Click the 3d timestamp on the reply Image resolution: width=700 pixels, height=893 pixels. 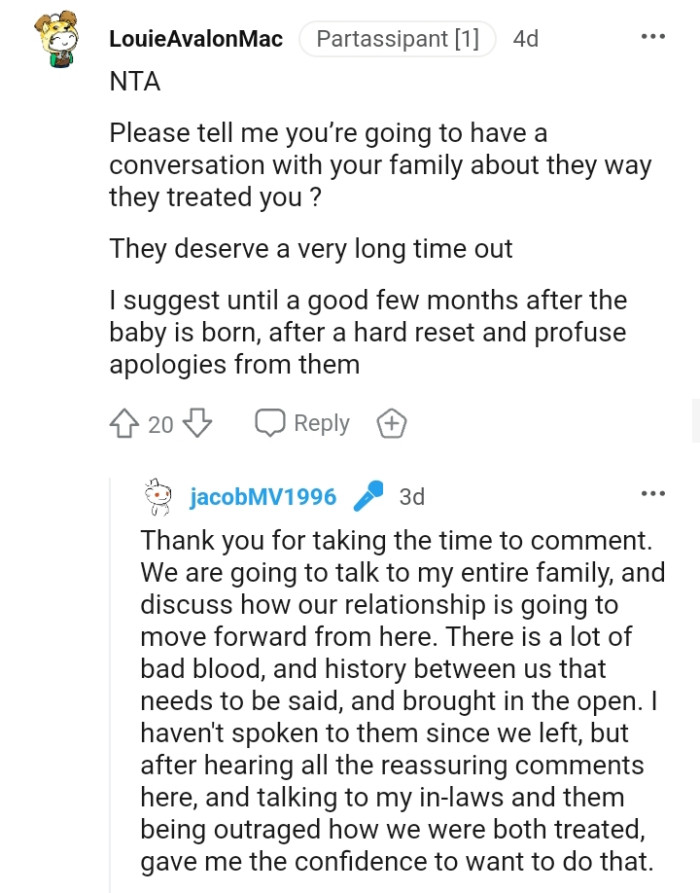(x=412, y=494)
